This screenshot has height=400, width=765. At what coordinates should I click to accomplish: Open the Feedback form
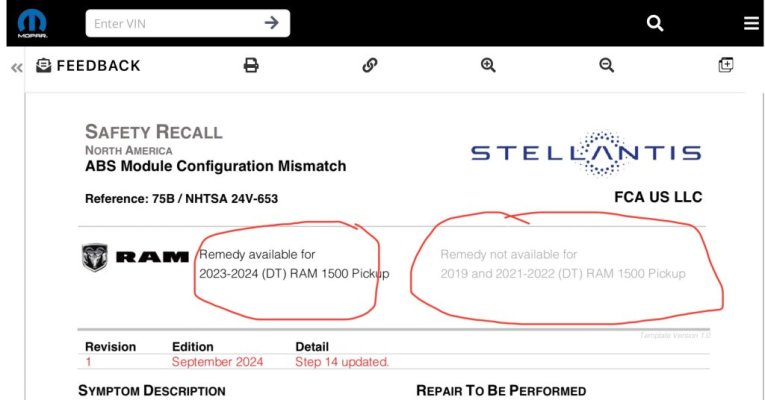pos(88,65)
